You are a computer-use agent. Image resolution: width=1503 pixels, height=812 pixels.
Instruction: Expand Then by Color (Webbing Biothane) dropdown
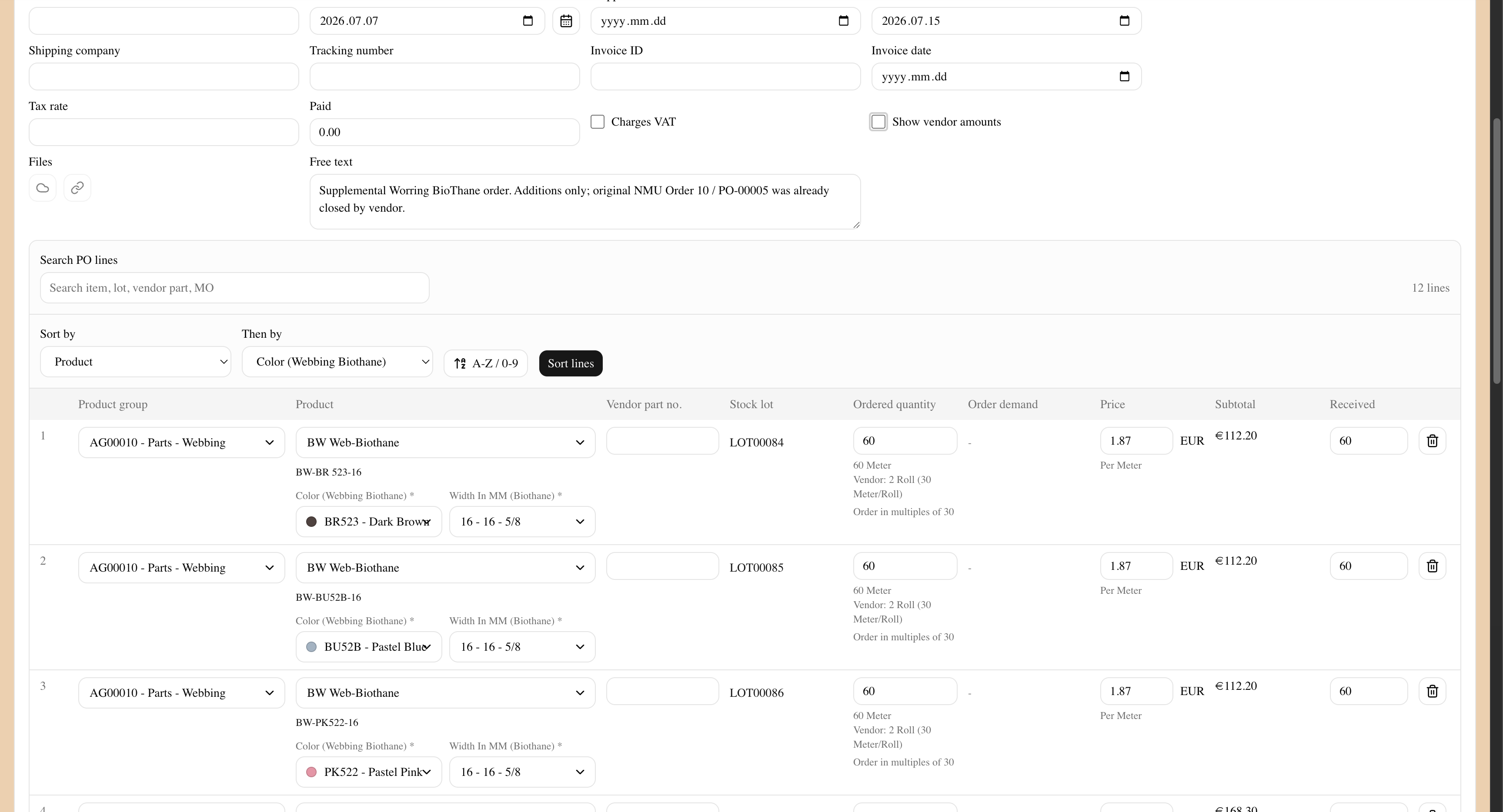click(x=337, y=362)
